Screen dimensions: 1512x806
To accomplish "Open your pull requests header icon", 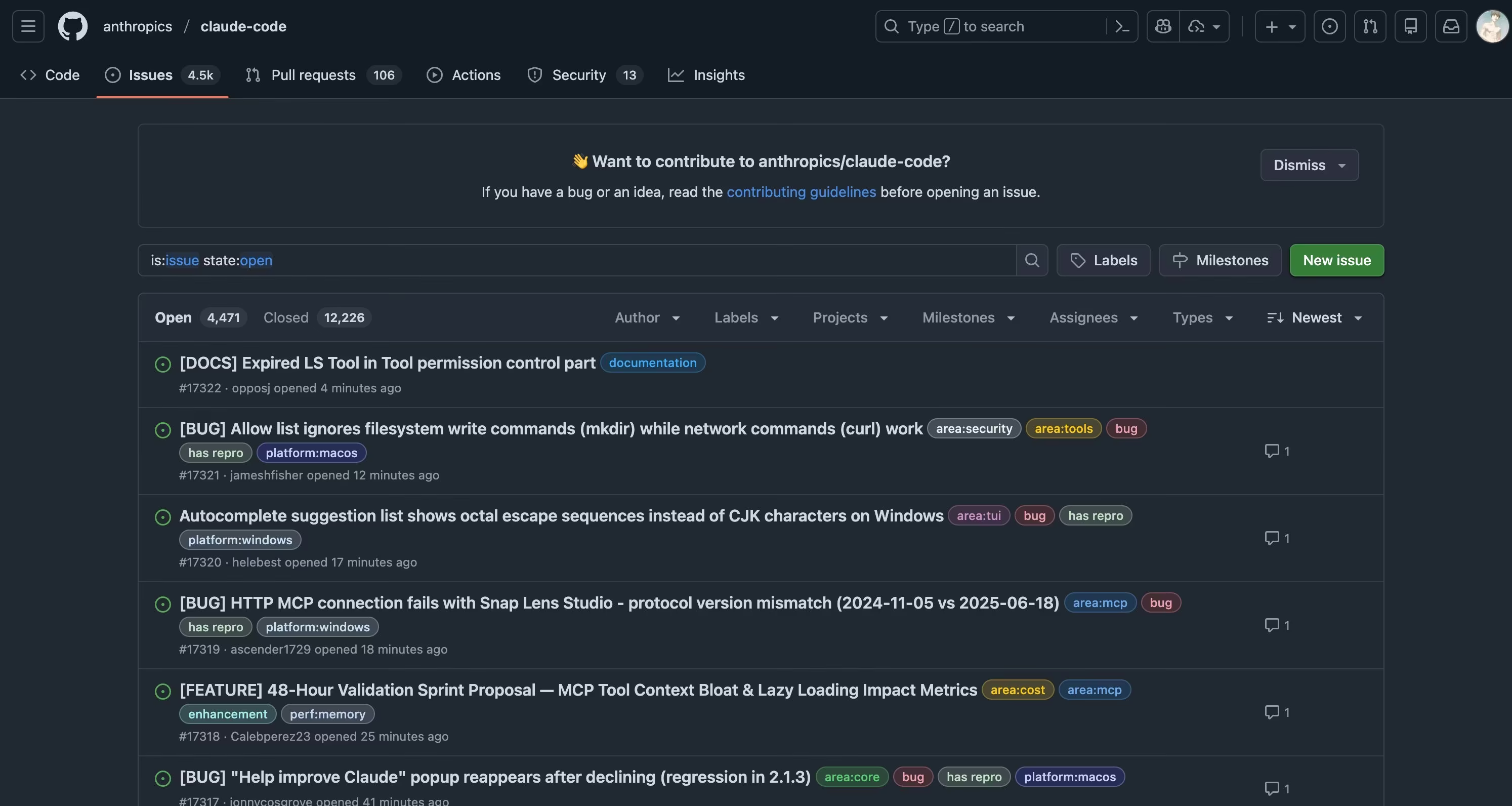I will tap(1370, 26).
